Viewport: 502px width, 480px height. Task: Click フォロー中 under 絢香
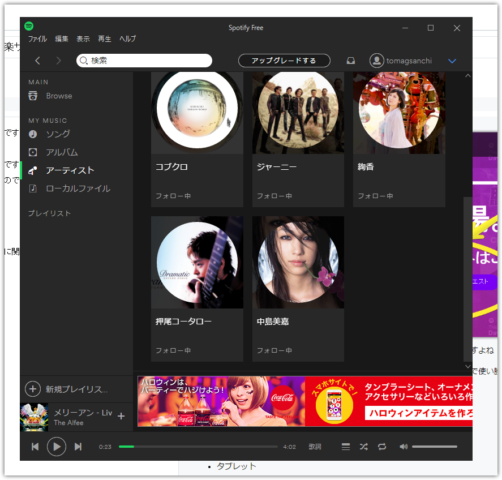(375, 196)
